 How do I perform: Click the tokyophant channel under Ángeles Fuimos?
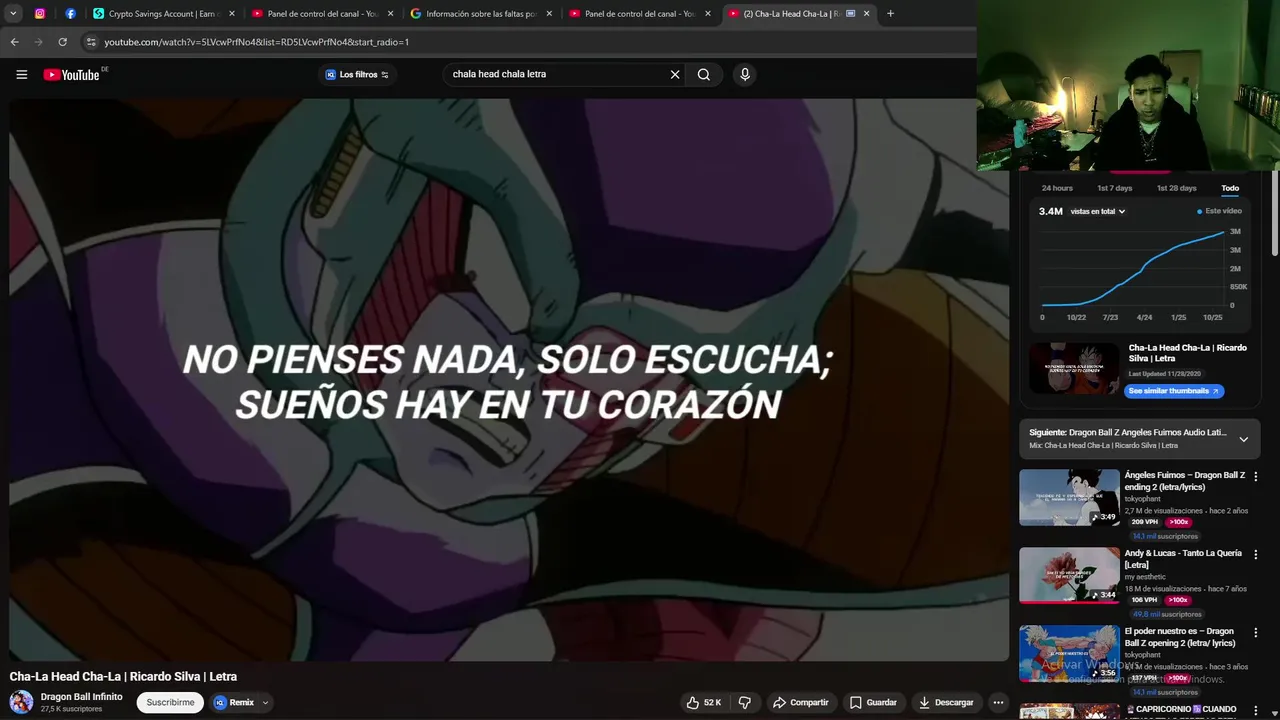[x=1143, y=499]
